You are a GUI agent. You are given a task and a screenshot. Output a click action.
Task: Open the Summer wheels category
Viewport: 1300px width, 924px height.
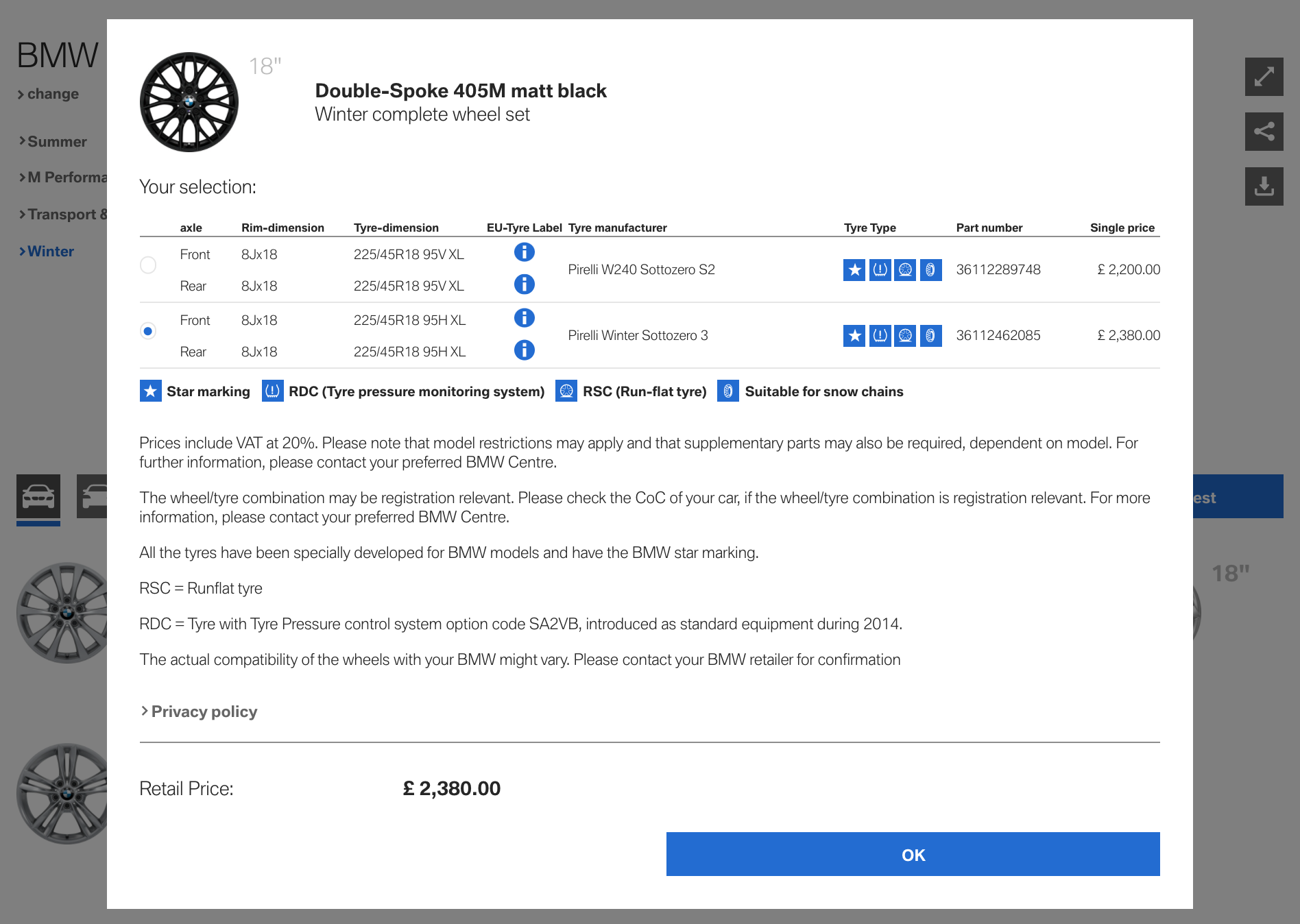(53, 142)
